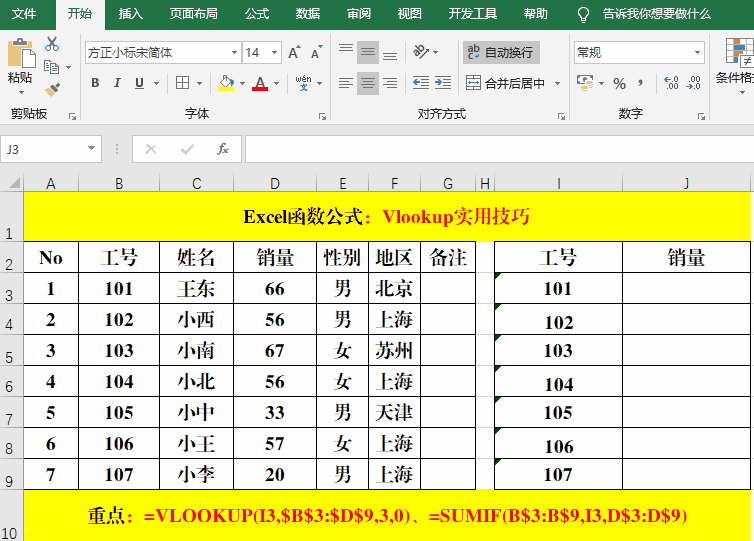Switch to the 开发工具 tab

pyautogui.click(x=473, y=14)
